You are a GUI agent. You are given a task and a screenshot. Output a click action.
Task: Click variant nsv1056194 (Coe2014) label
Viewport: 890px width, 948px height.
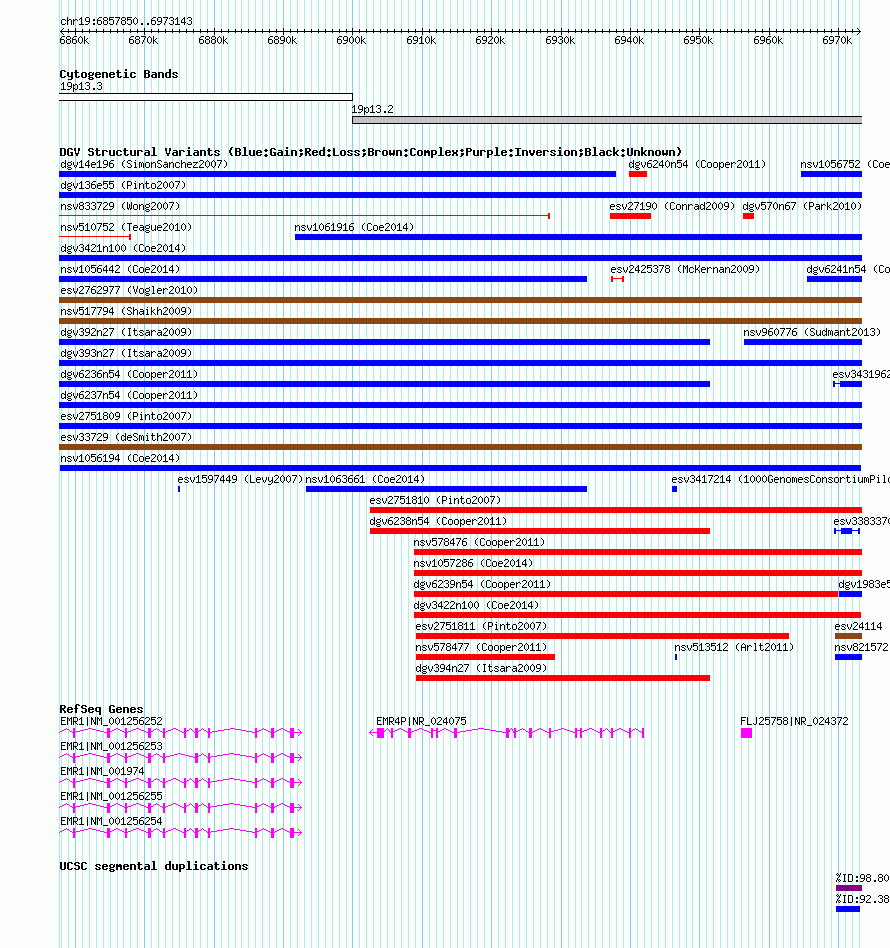[x=120, y=459]
